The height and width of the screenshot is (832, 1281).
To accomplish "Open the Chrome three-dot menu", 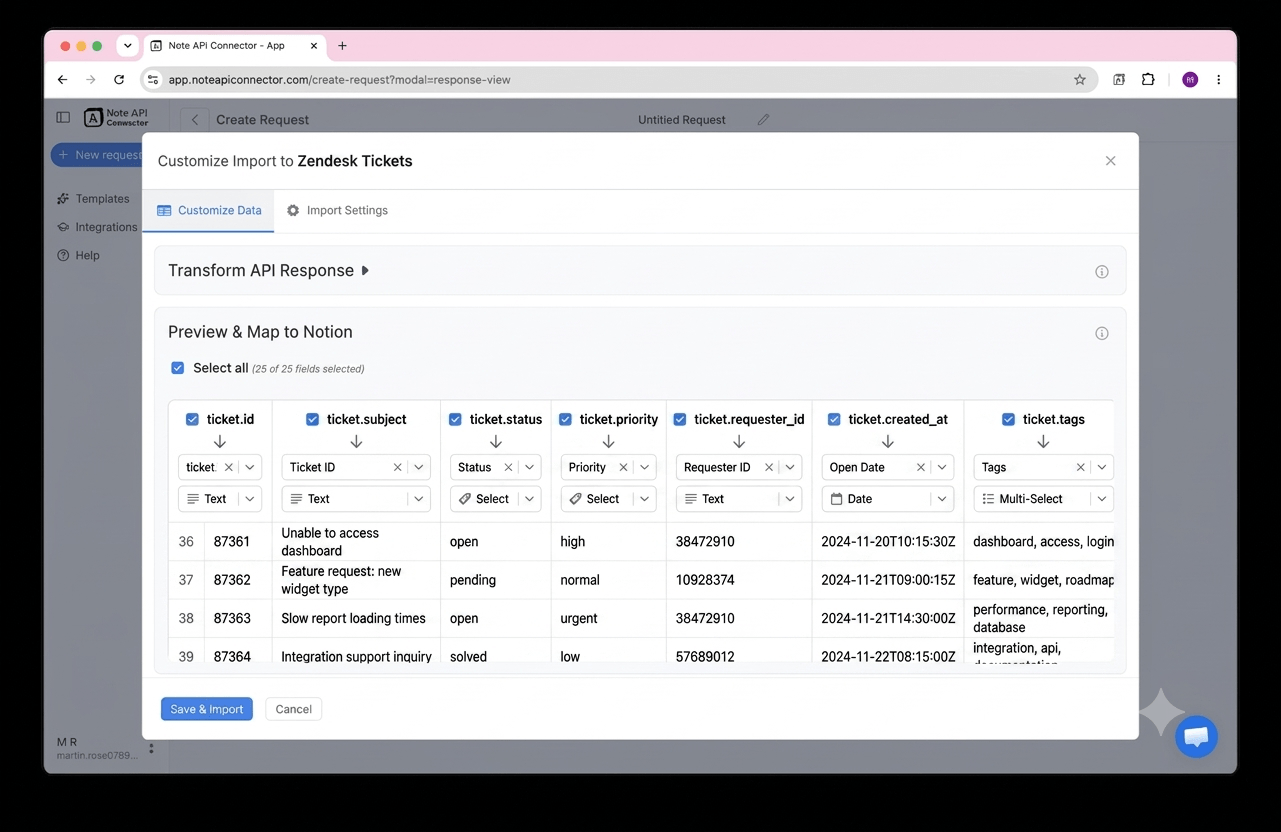I will coord(1218,79).
